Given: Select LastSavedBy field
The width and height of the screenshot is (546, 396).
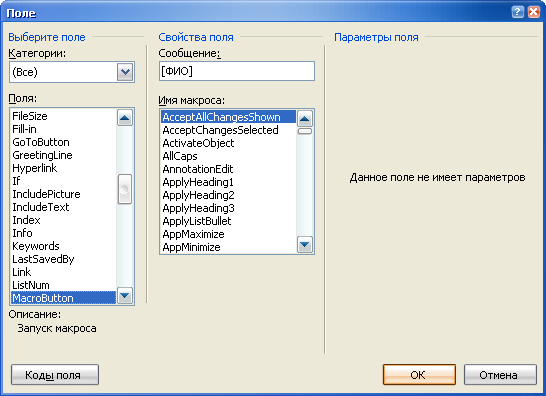Looking at the screenshot, I should [x=64, y=259].
